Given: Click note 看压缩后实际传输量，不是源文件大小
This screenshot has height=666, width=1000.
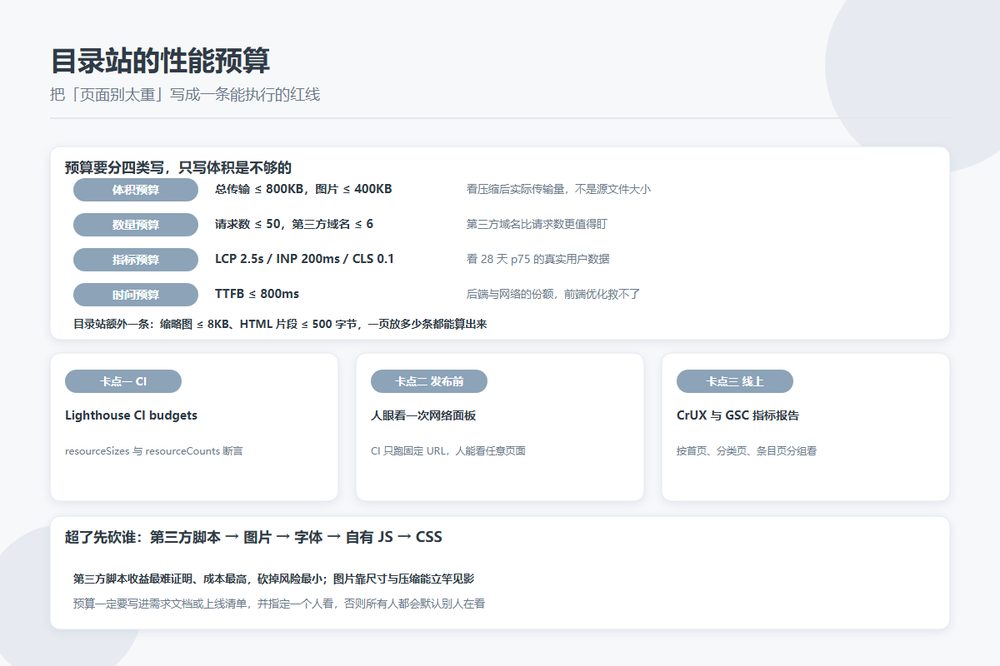Looking at the screenshot, I should pos(559,189).
